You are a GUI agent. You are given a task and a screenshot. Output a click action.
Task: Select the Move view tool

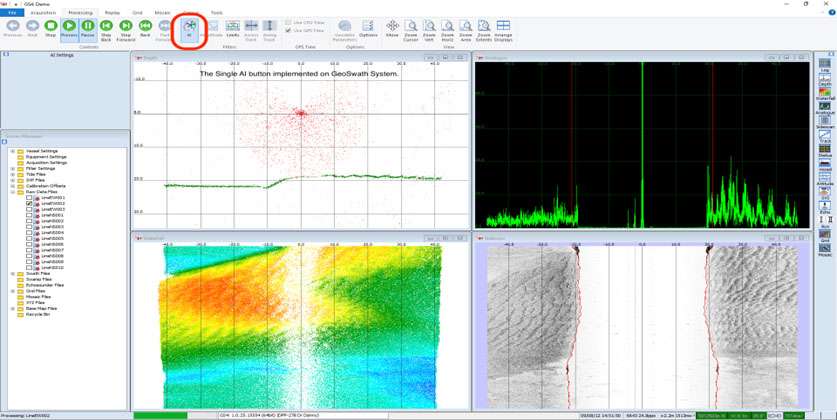[x=392, y=29]
